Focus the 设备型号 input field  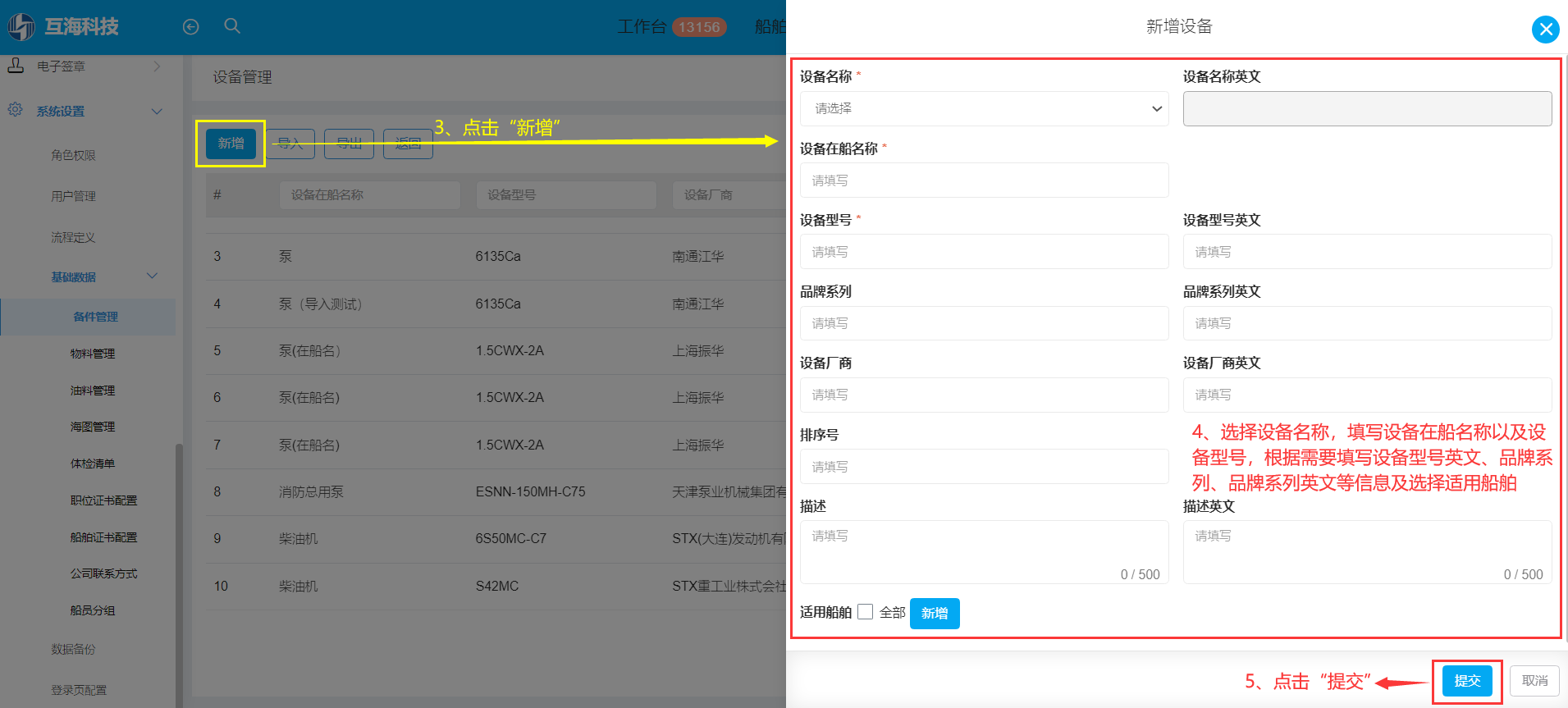point(985,251)
